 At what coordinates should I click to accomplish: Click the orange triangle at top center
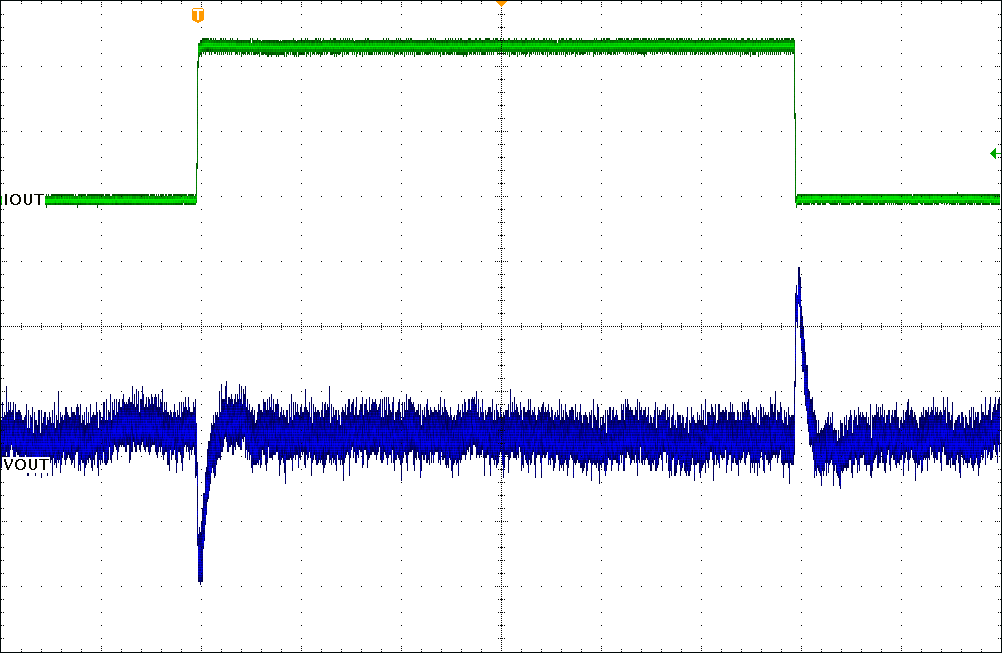coord(501,4)
